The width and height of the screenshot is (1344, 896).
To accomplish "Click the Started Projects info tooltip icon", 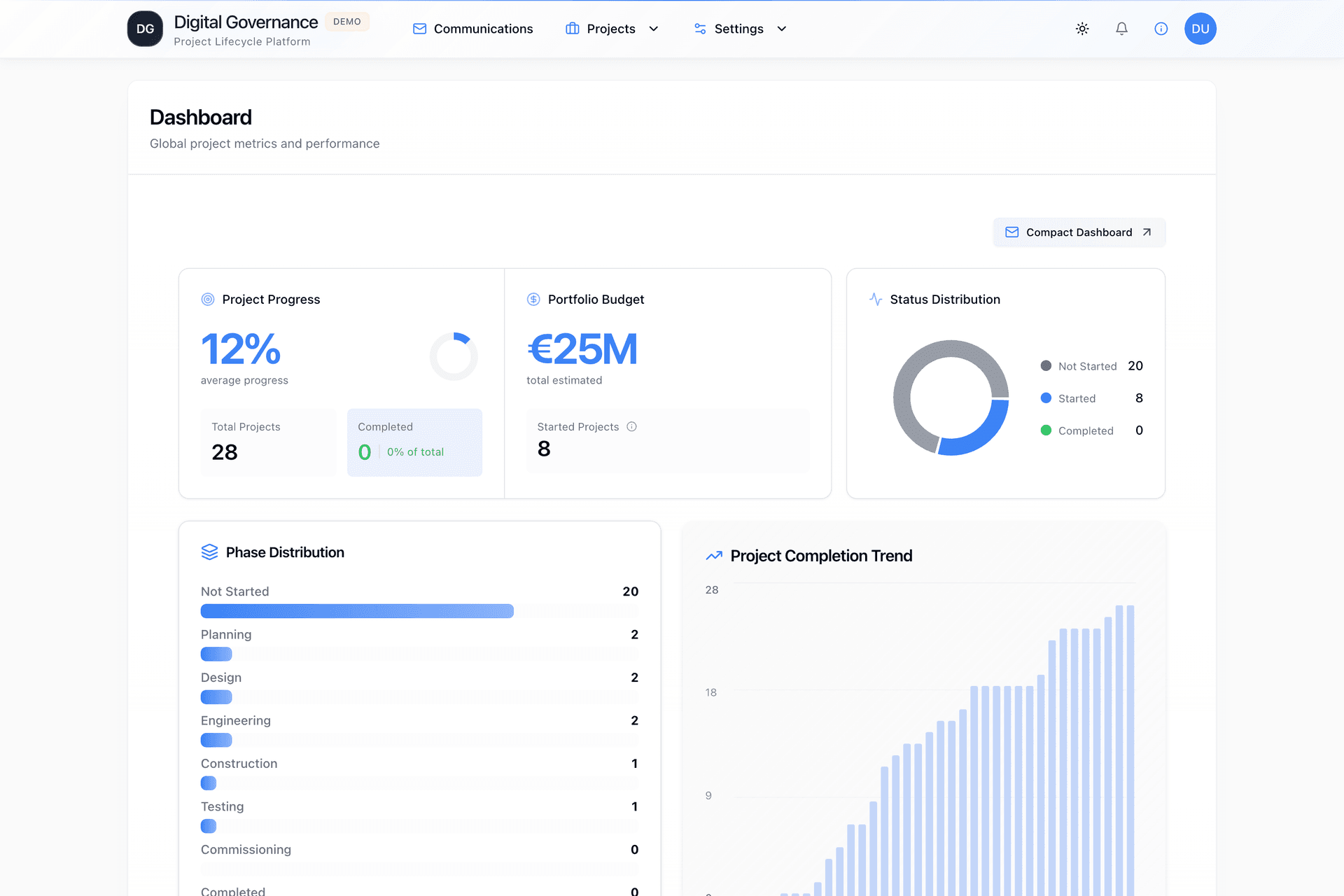I will [x=631, y=426].
